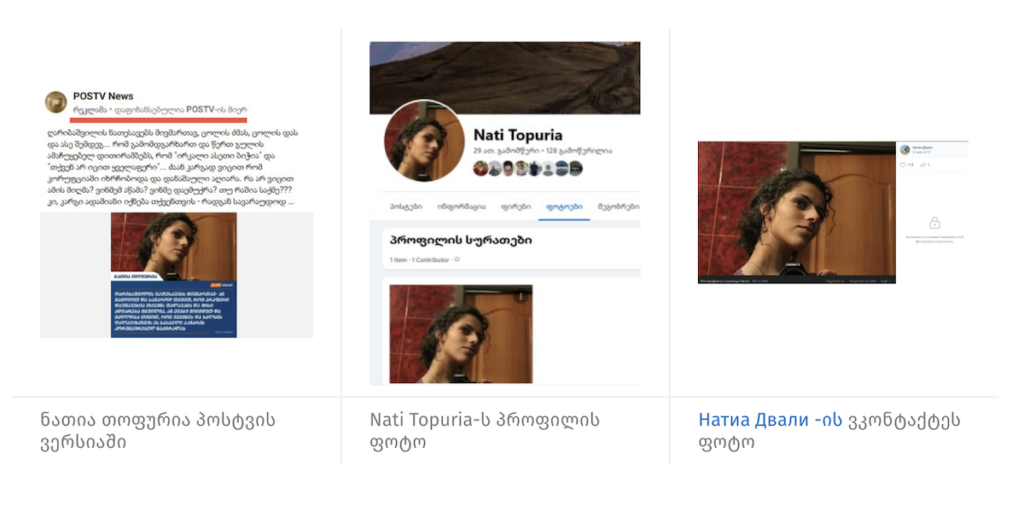This screenshot has height=505, width=1024.
Task: Open the მეგობრები tab
Action: pyautogui.click(x=618, y=207)
